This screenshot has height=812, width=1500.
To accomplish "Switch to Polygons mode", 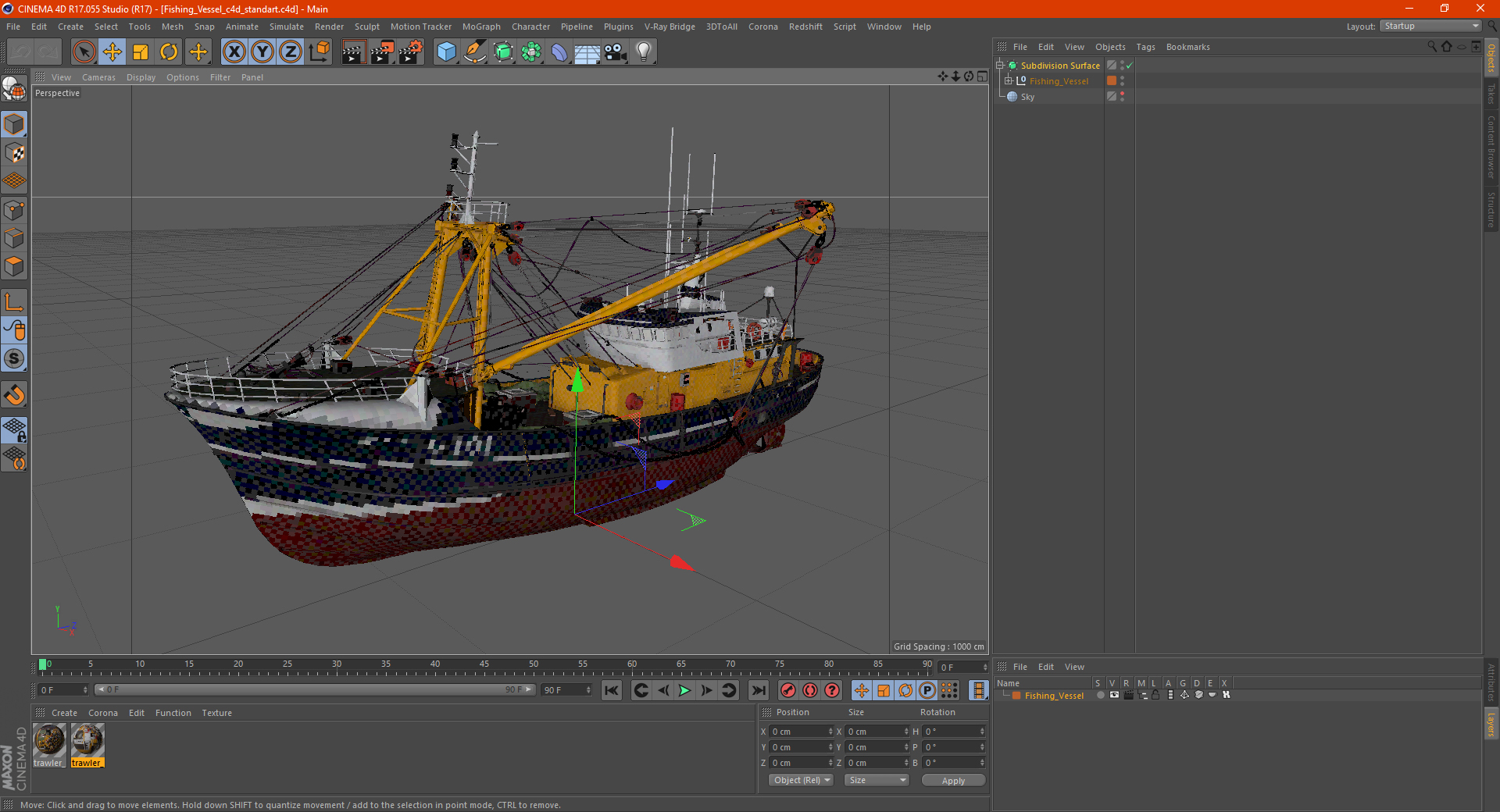I will [x=14, y=266].
